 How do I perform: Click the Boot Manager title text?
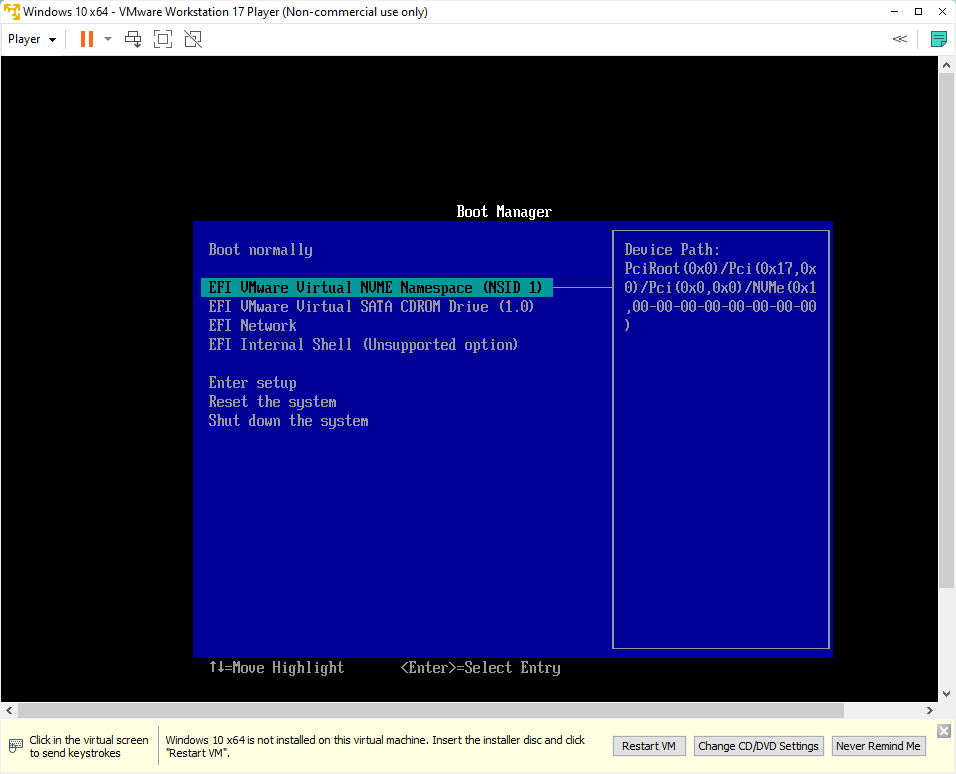coord(504,212)
